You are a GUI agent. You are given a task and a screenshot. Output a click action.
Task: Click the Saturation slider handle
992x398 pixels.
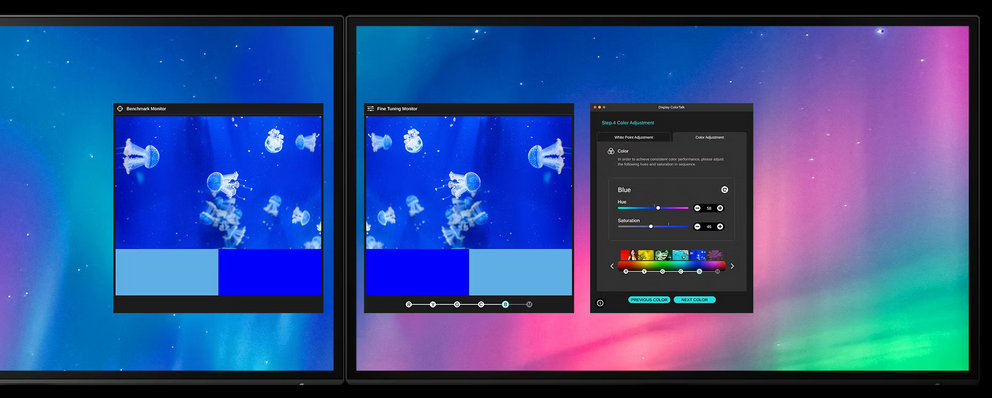(x=651, y=227)
